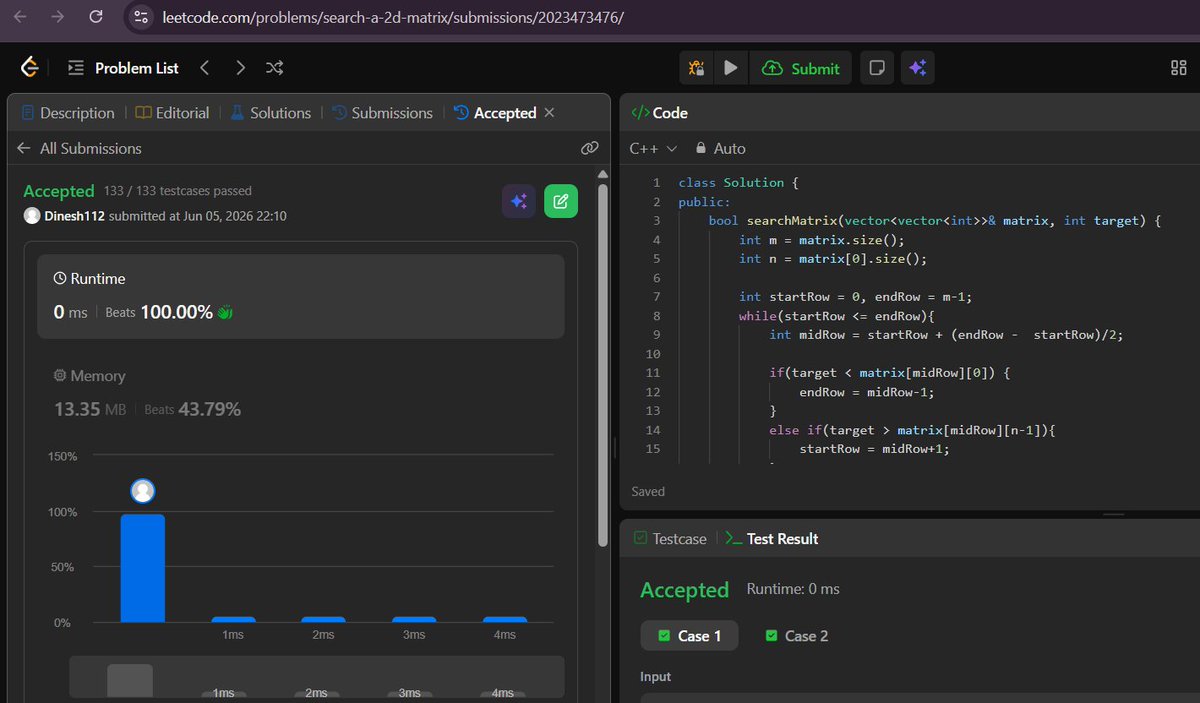Click the left panel vertical scrollbar

pos(602,365)
